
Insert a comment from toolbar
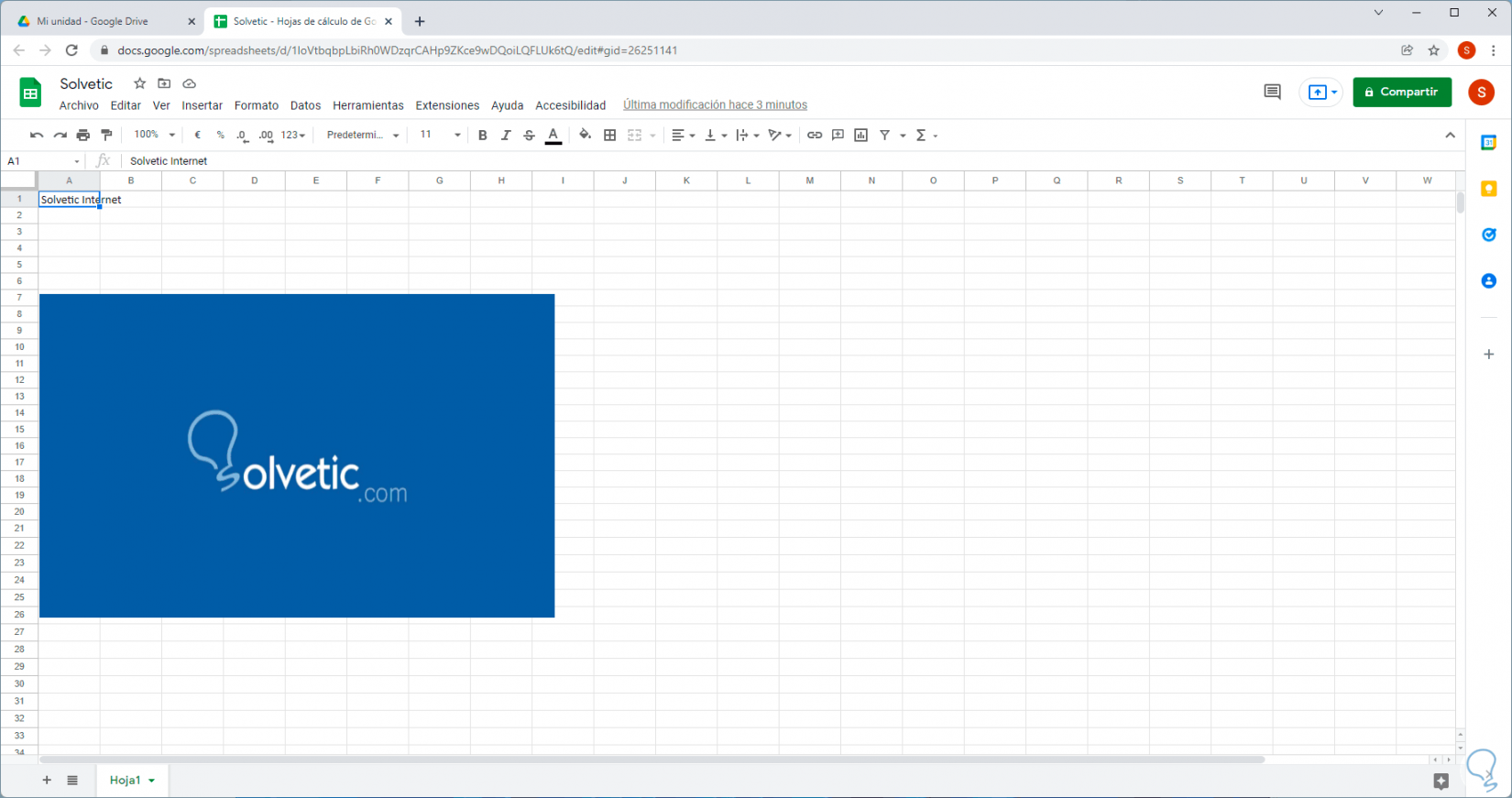click(x=838, y=136)
